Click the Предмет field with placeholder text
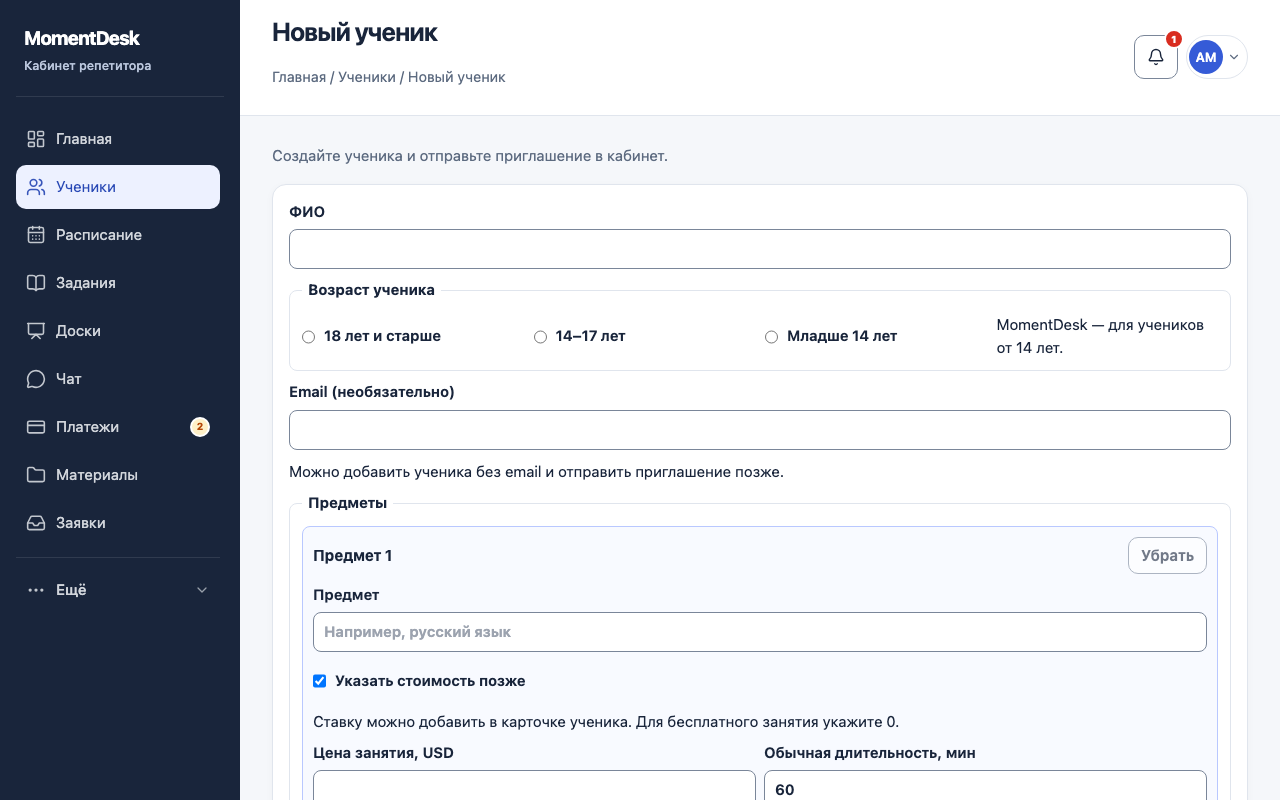 760,632
